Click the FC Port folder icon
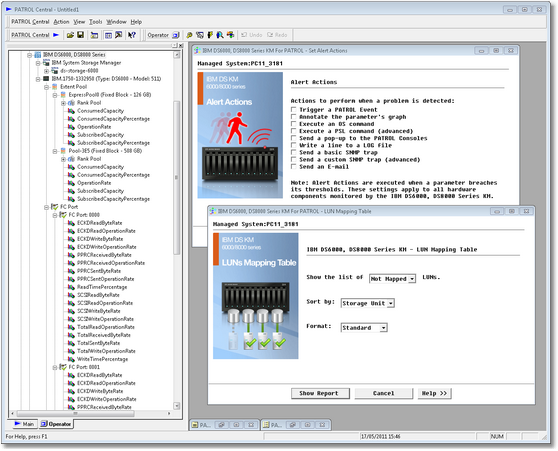Screen dimensions: 558x451 [x=54, y=207]
